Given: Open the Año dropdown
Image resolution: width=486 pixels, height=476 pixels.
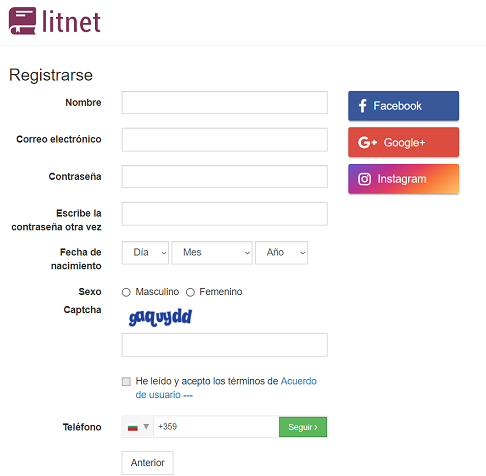Looking at the screenshot, I should 281,253.
